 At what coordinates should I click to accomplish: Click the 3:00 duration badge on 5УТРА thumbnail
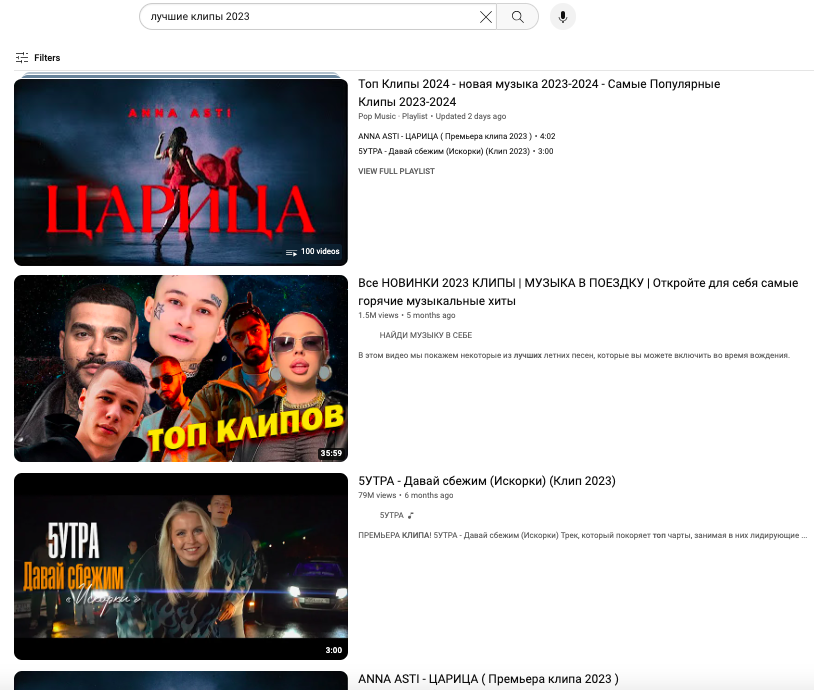(334, 650)
